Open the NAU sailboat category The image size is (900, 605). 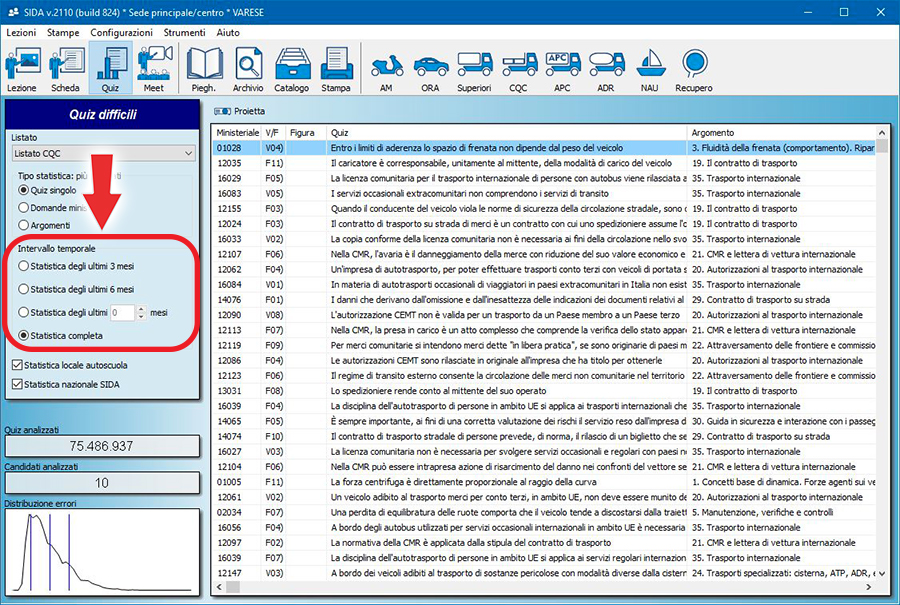[x=650, y=68]
